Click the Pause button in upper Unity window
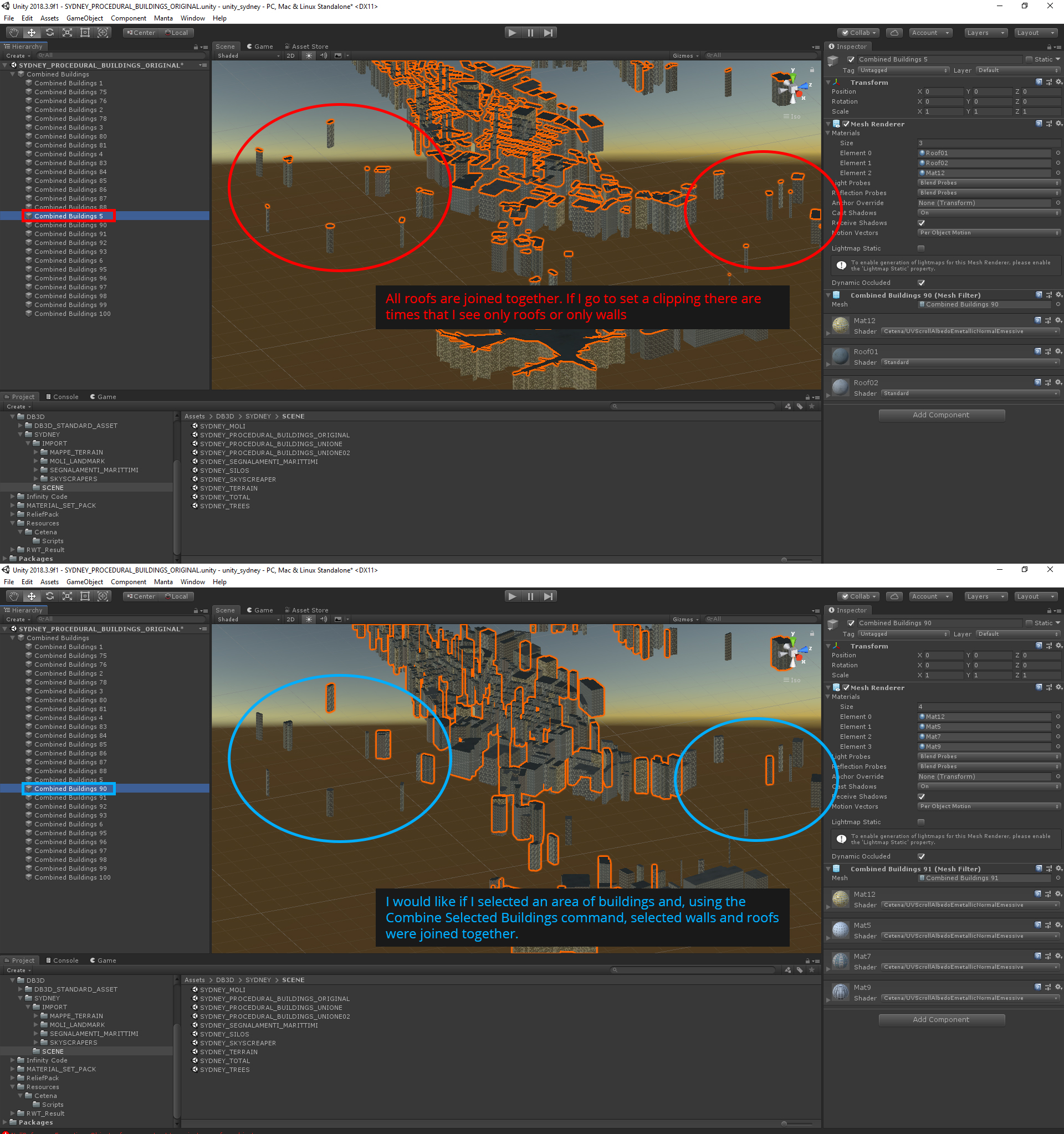Screen dimensions: 1064x1134 click(x=530, y=33)
